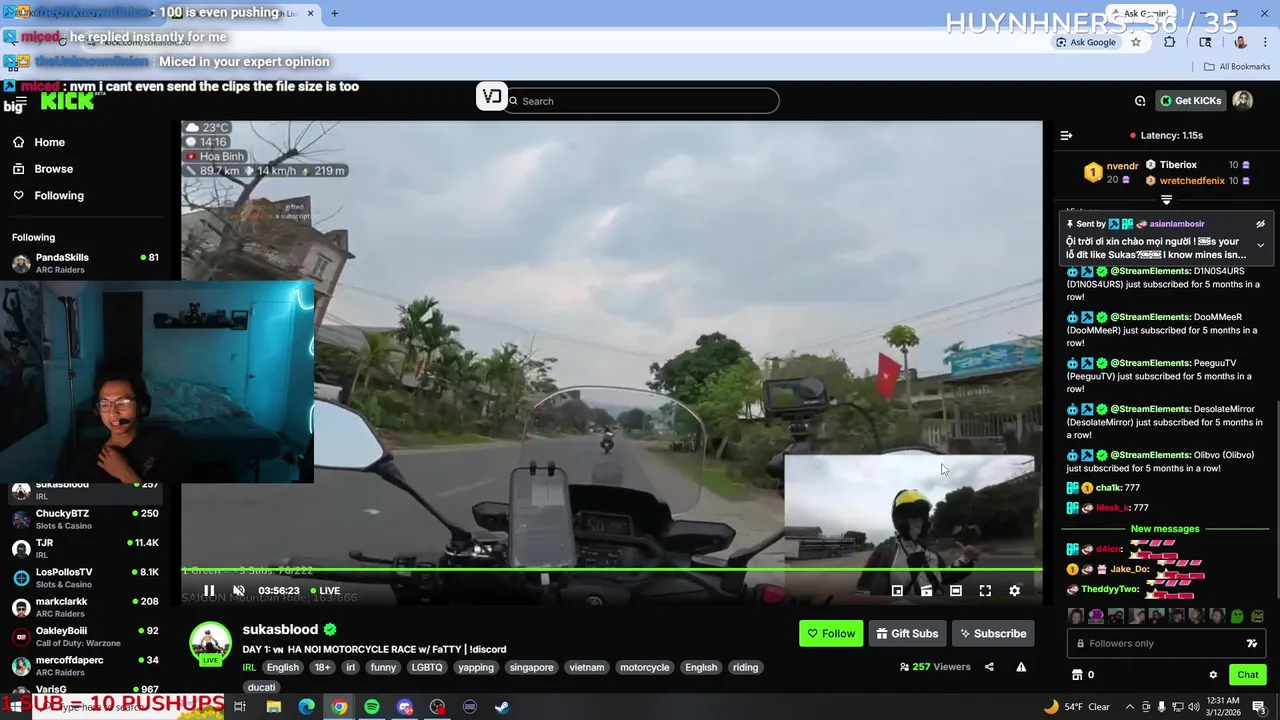Screen dimensions: 1280x720
Task: Open the LosPollosTV channel
Action: (85, 578)
